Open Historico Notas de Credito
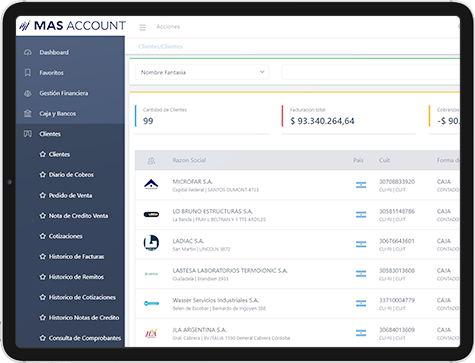Image resolution: width=475 pixels, height=363 pixels. pyautogui.click(x=84, y=318)
